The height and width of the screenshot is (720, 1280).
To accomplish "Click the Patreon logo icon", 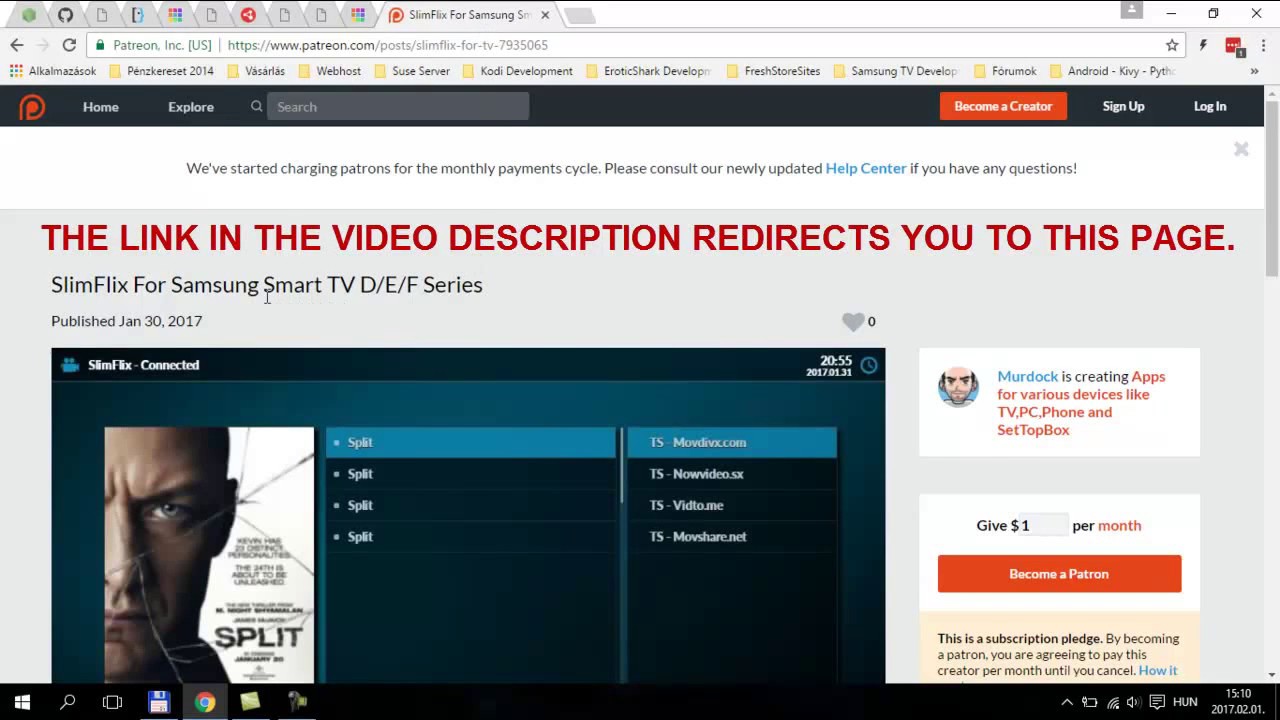I will tap(32, 107).
